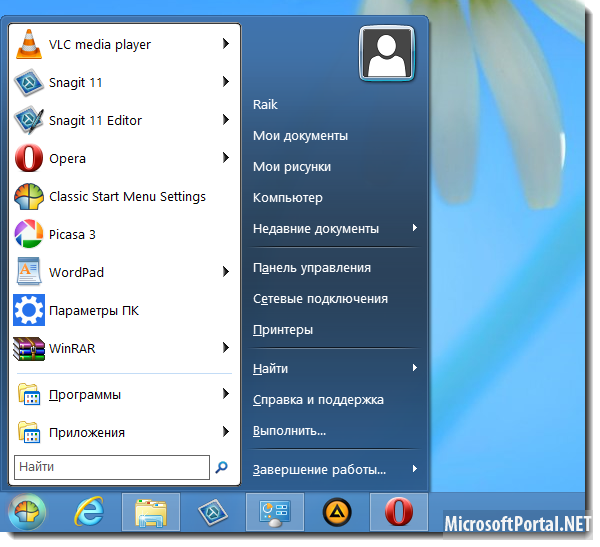Click the Start button shell orb
This screenshot has height=547, width=600.
coord(27,512)
